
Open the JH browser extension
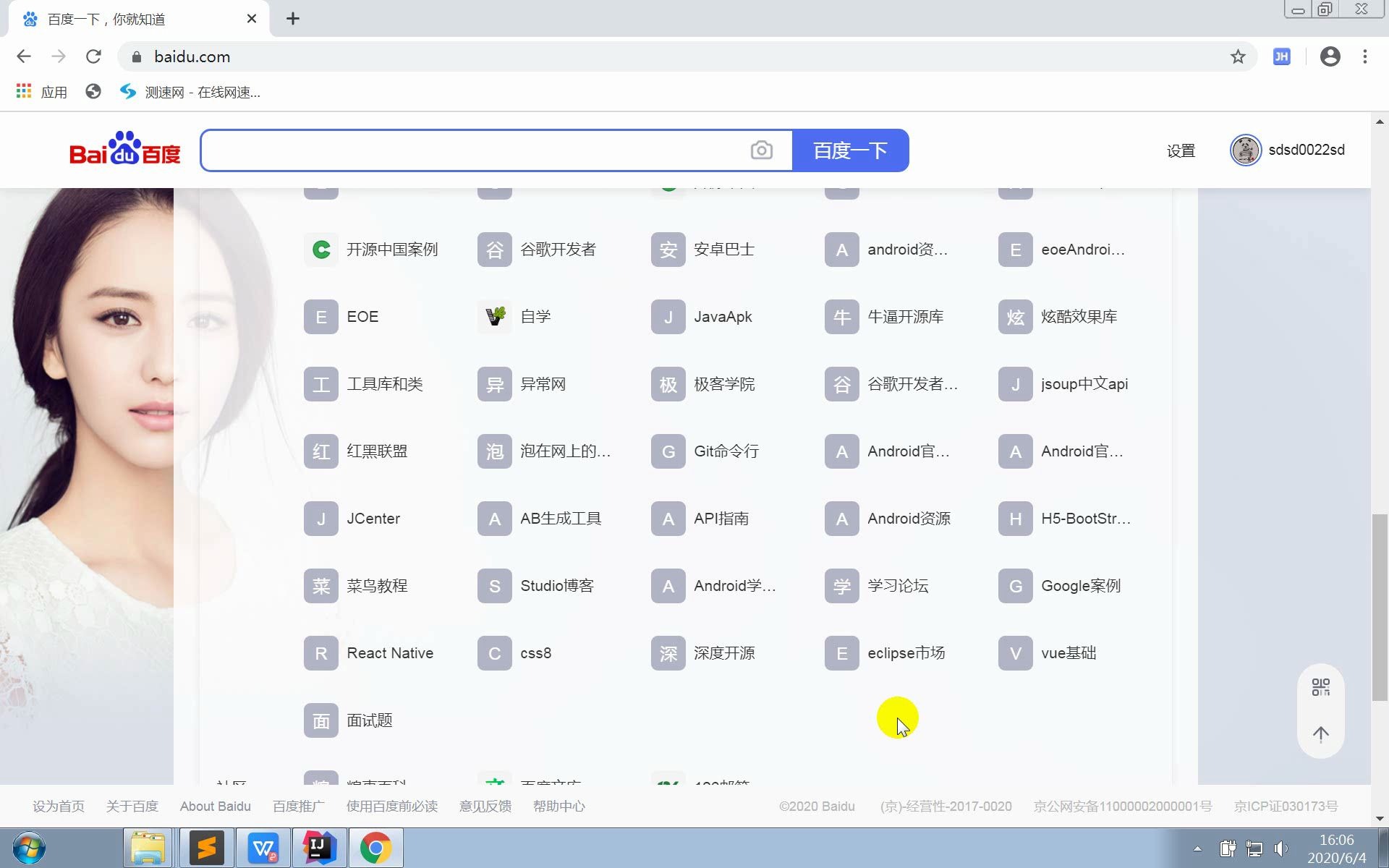(x=1282, y=56)
